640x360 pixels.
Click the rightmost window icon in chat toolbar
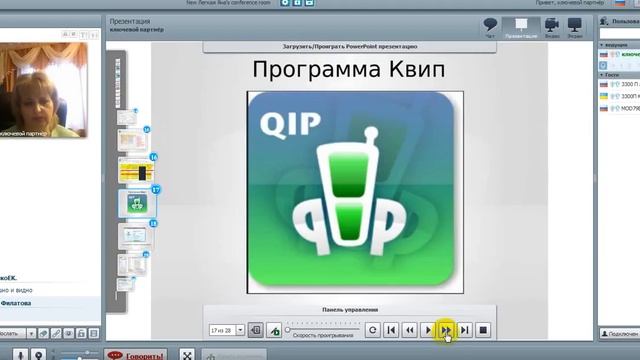94,333
